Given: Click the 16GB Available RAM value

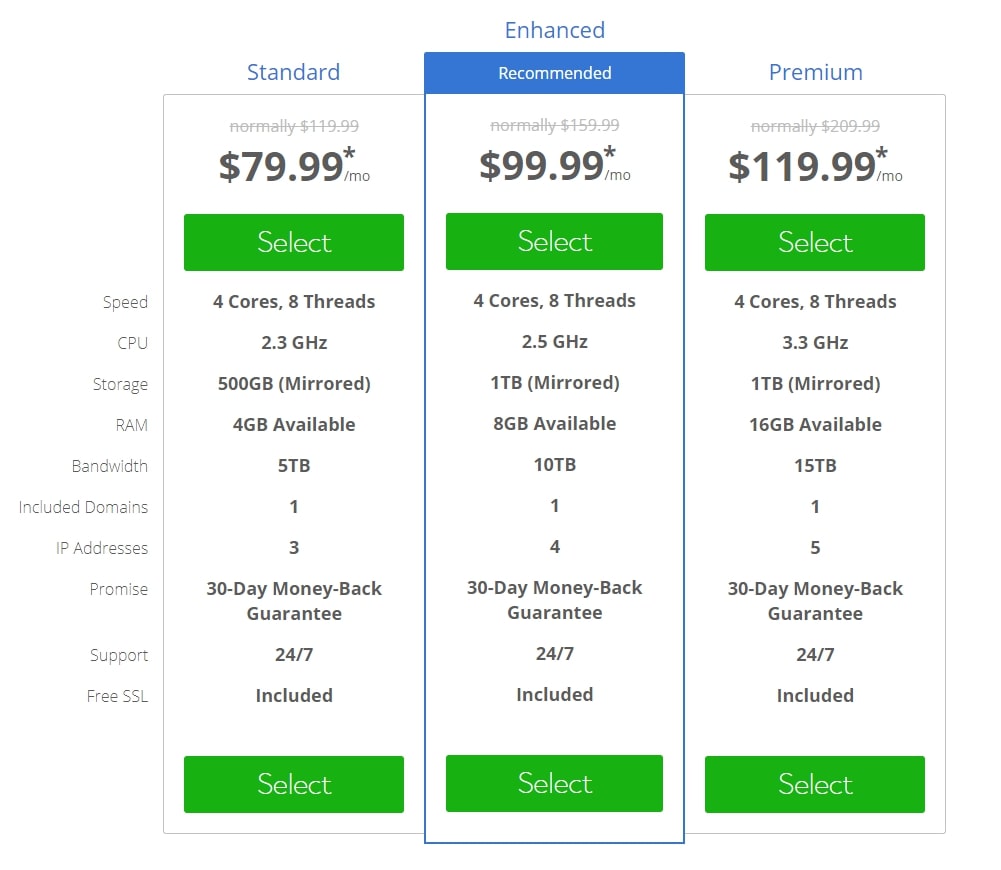Looking at the screenshot, I should (x=815, y=424).
